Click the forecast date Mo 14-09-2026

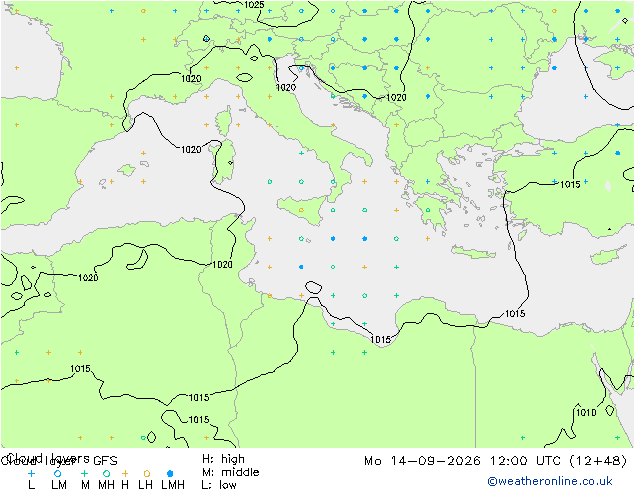(x=422, y=460)
